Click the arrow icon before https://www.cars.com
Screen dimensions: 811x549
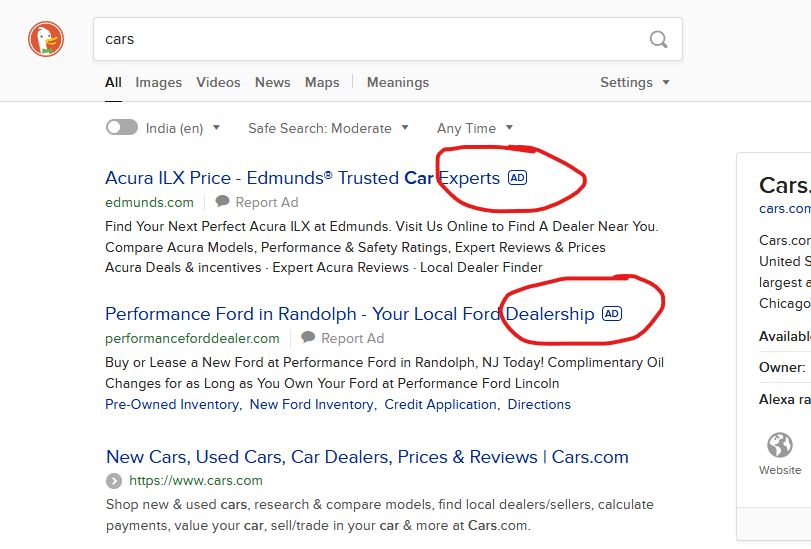114,481
